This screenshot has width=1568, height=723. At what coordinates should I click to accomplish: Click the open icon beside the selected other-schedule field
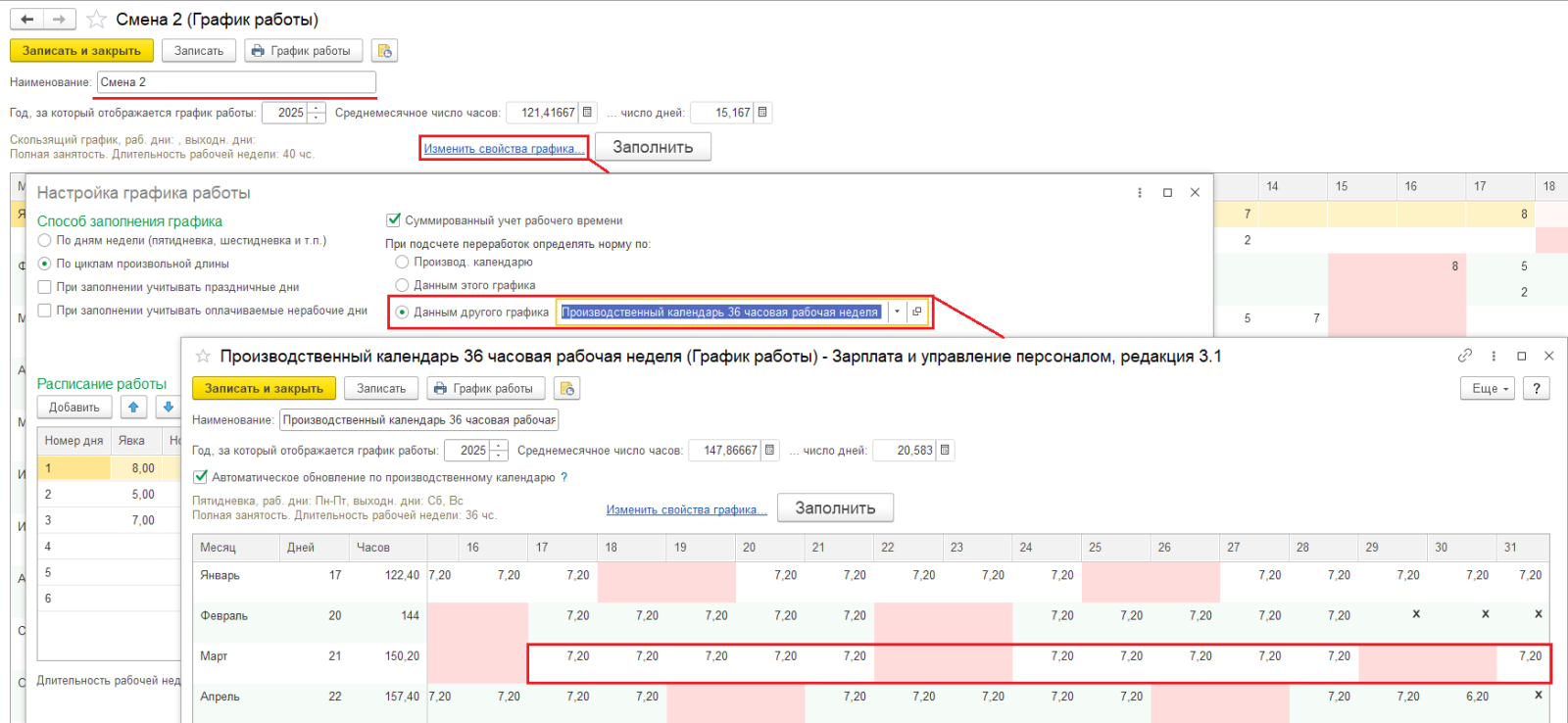(917, 313)
